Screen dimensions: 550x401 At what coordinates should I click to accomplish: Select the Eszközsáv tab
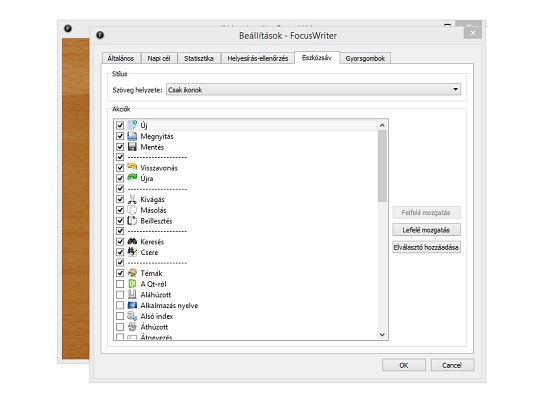(x=317, y=58)
